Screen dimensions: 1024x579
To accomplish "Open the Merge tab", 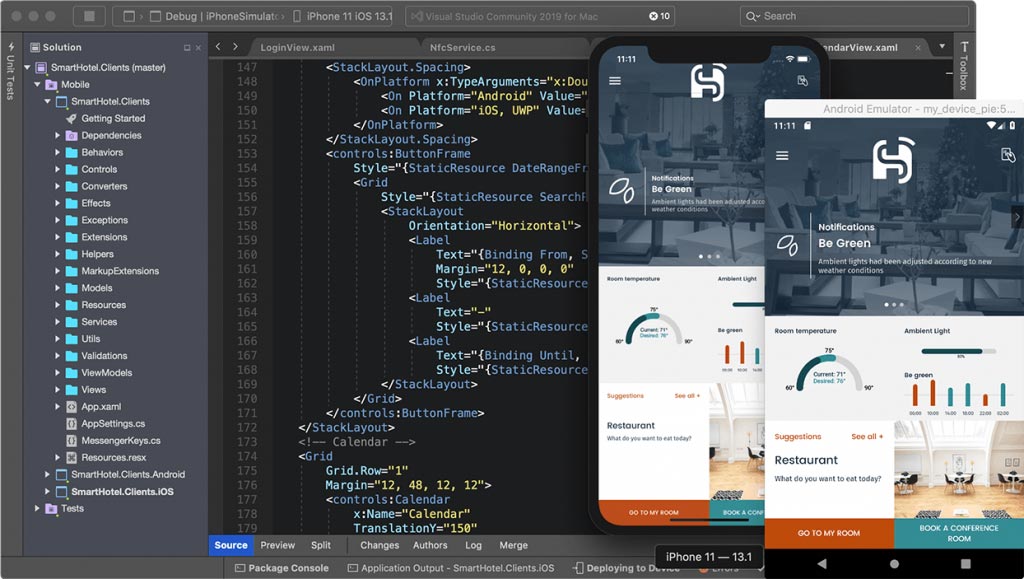I will tap(513, 545).
